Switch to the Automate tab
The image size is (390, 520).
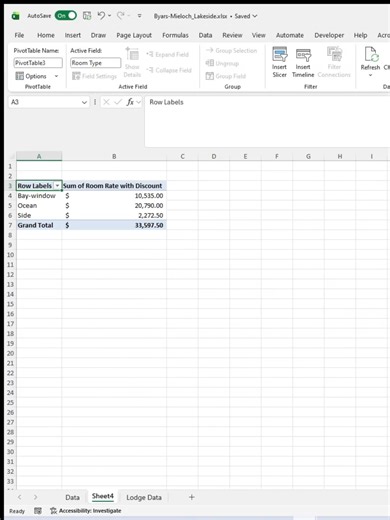(x=290, y=35)
